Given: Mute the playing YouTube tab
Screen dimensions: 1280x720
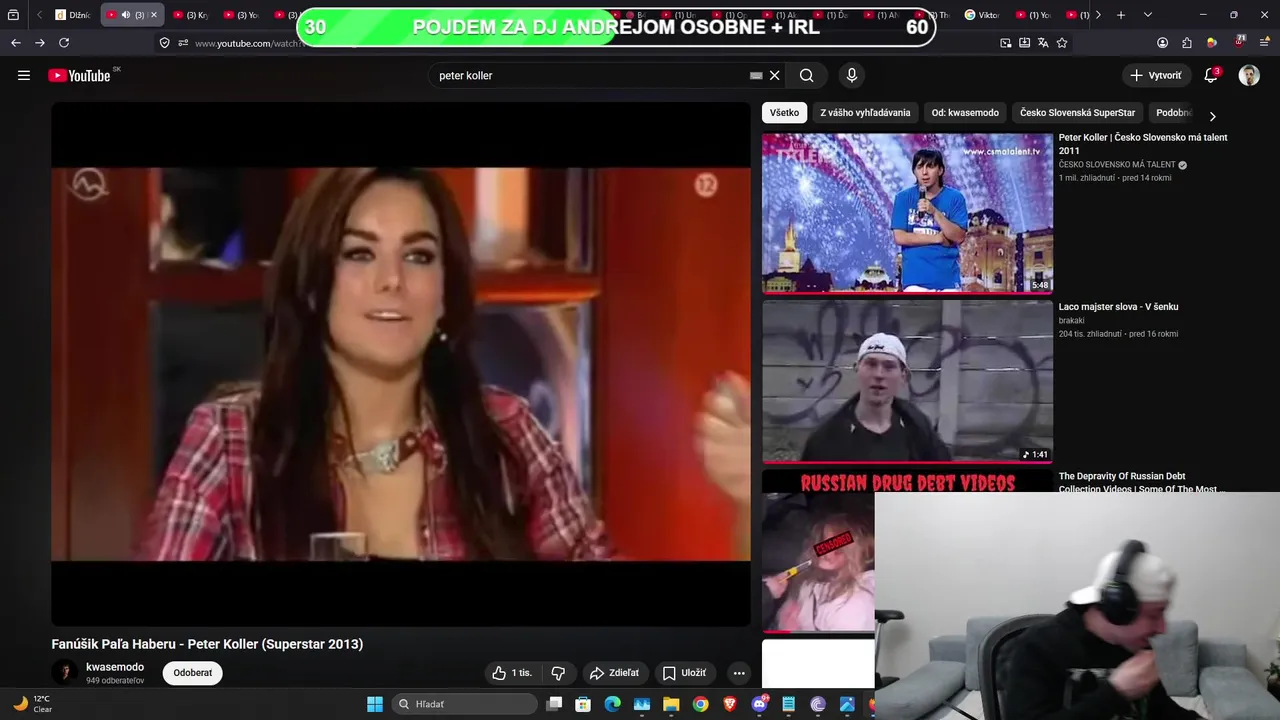Looking at the screenshot, I should (126, 15).
